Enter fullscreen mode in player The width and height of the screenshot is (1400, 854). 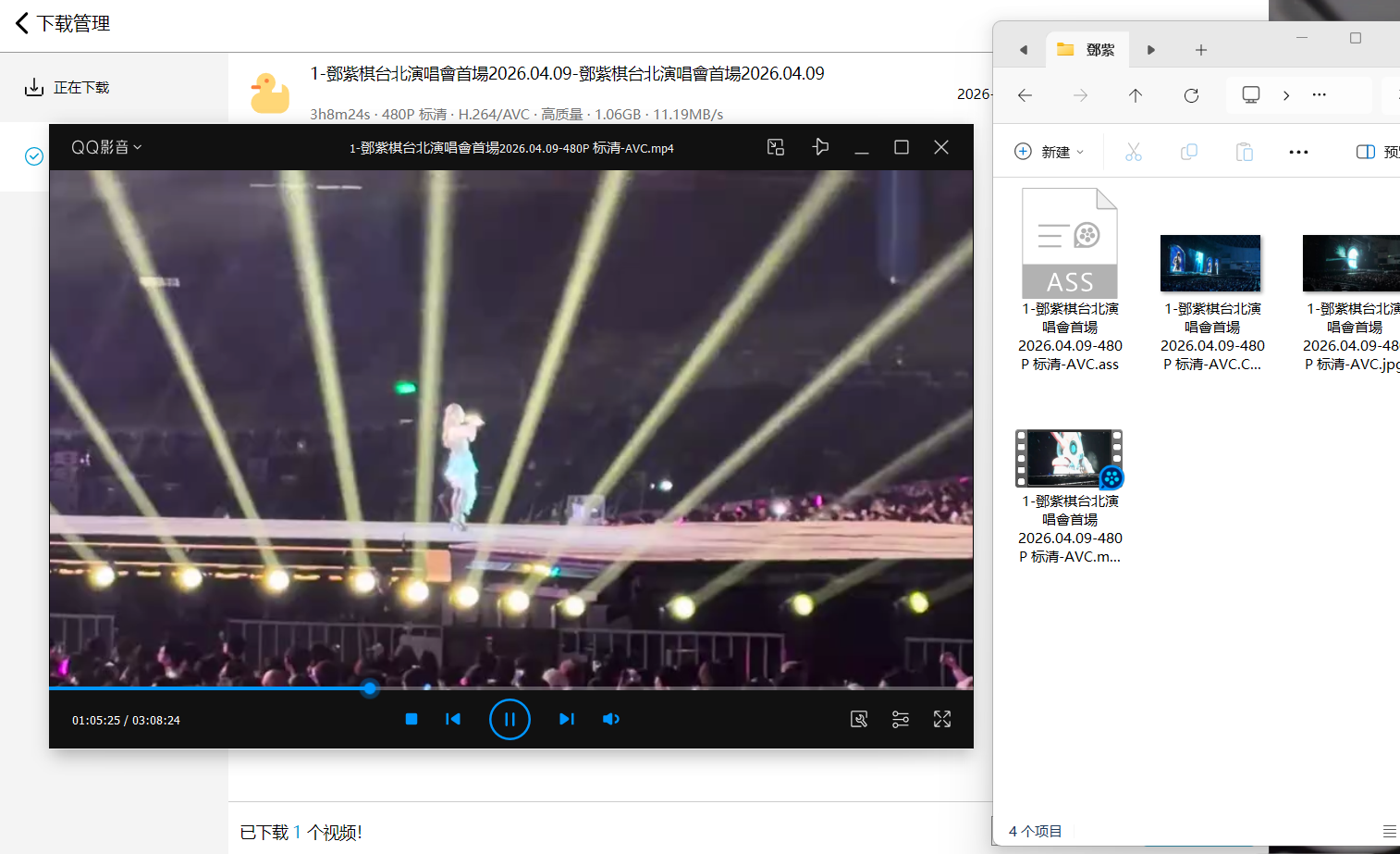[941, 719]
